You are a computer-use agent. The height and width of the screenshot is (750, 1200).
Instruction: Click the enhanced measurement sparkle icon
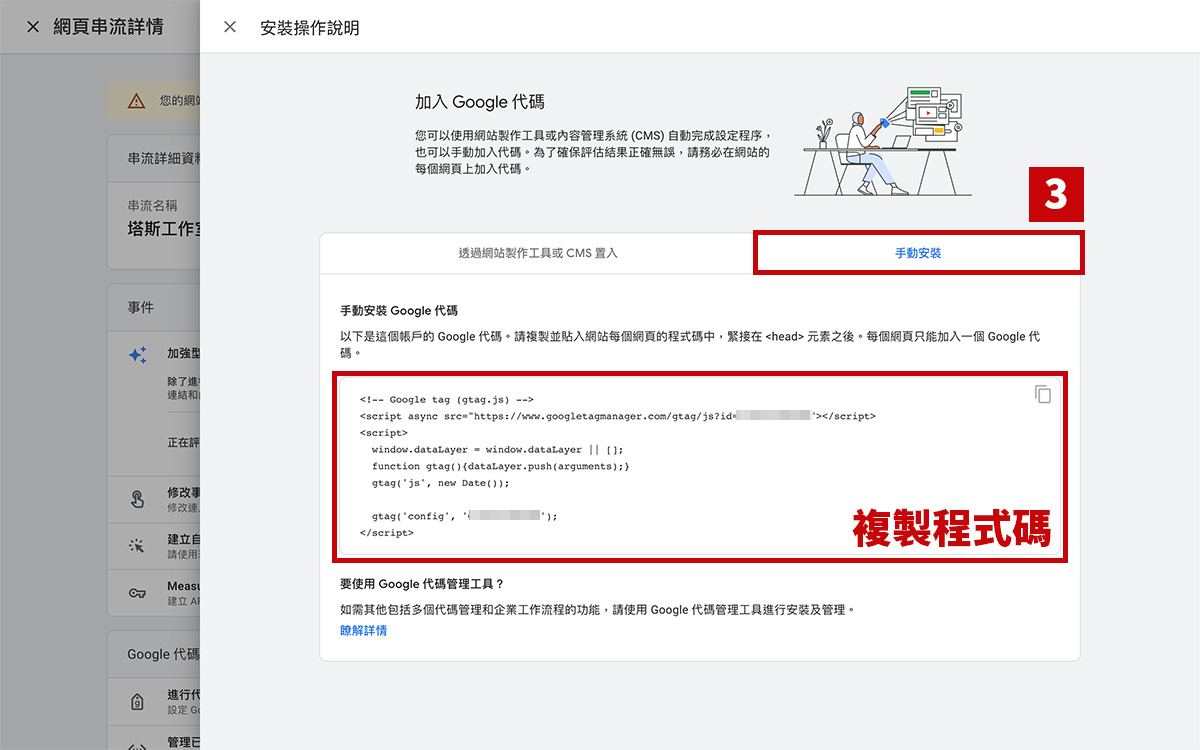click(138, 355)
